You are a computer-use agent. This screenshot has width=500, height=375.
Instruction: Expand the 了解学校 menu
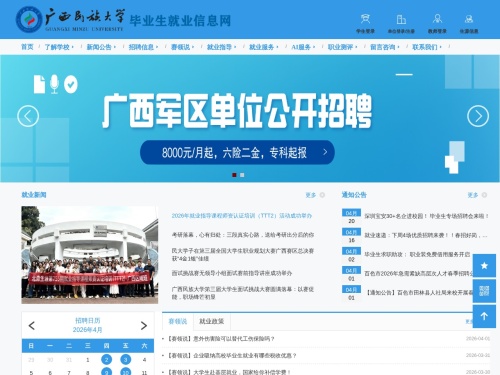pos(59,47)
